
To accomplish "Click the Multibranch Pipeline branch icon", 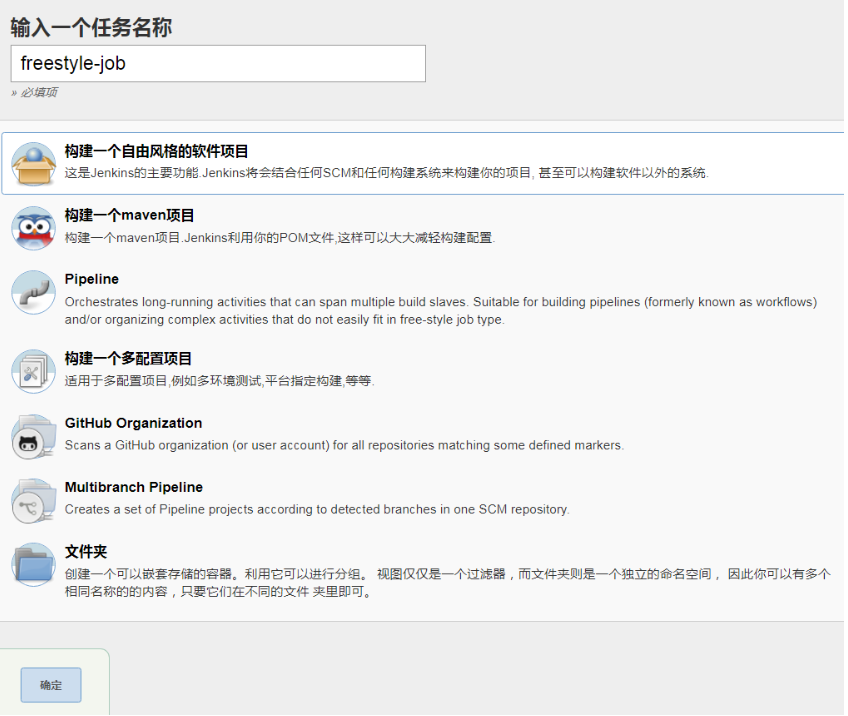I will click(x=34, y=501).
